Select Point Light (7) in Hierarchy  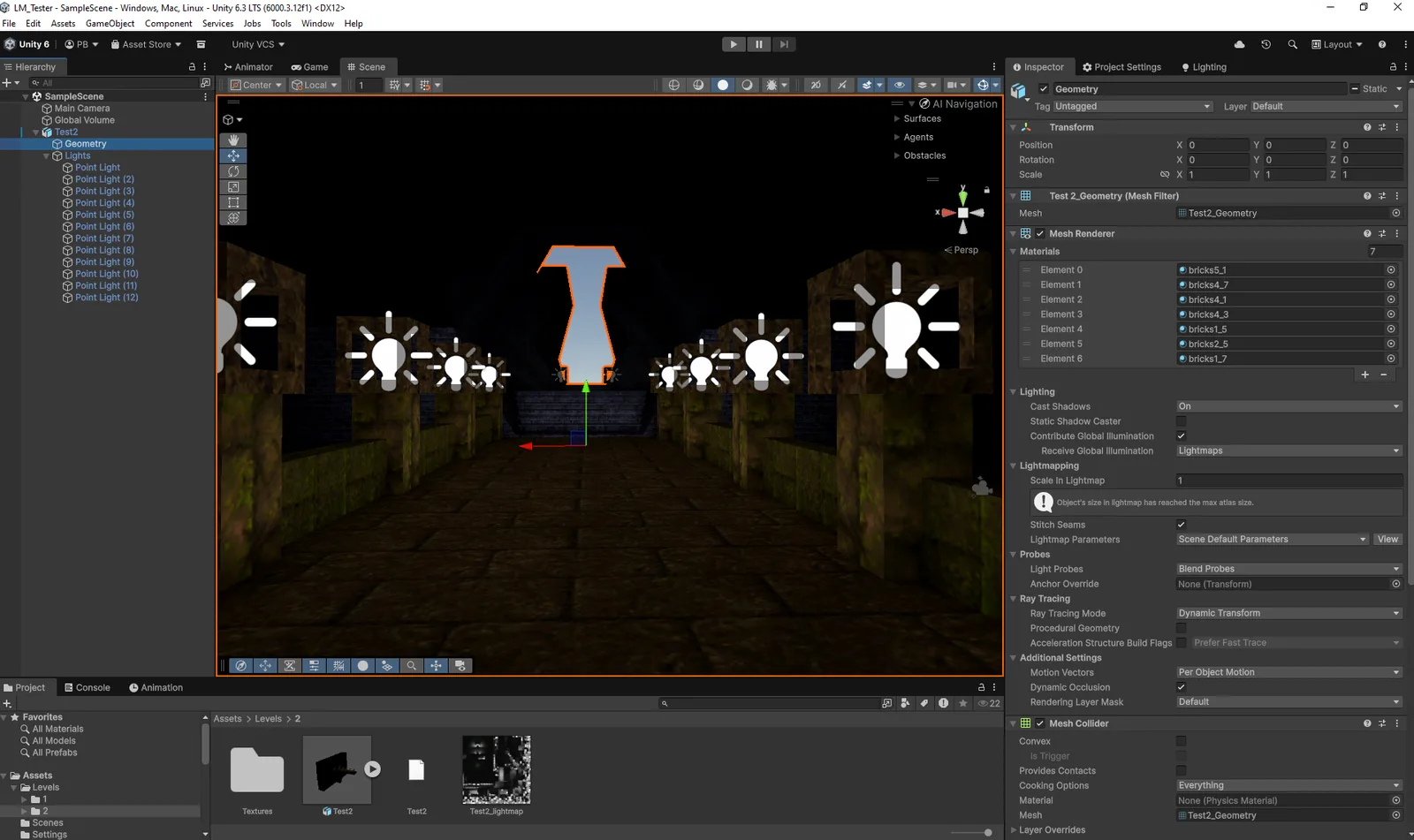(104, 238)
